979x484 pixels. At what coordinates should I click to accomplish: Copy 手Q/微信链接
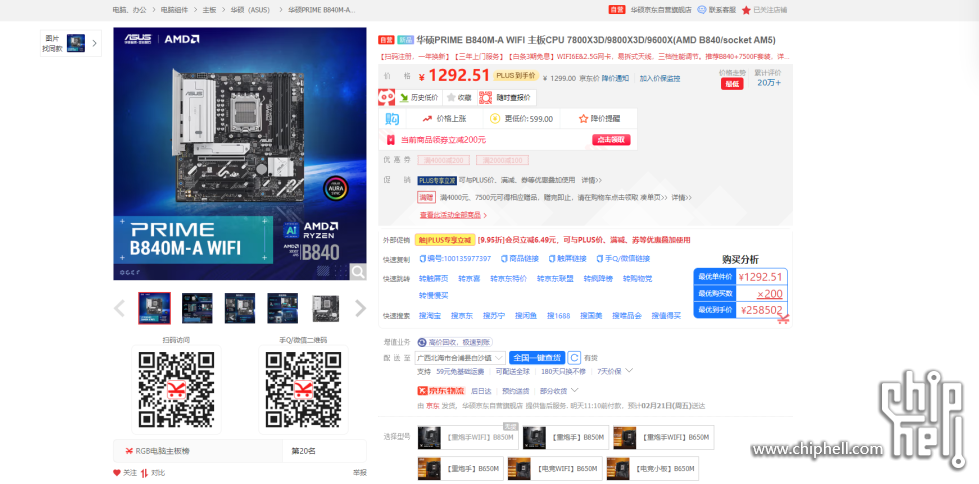tap(623, 259)
